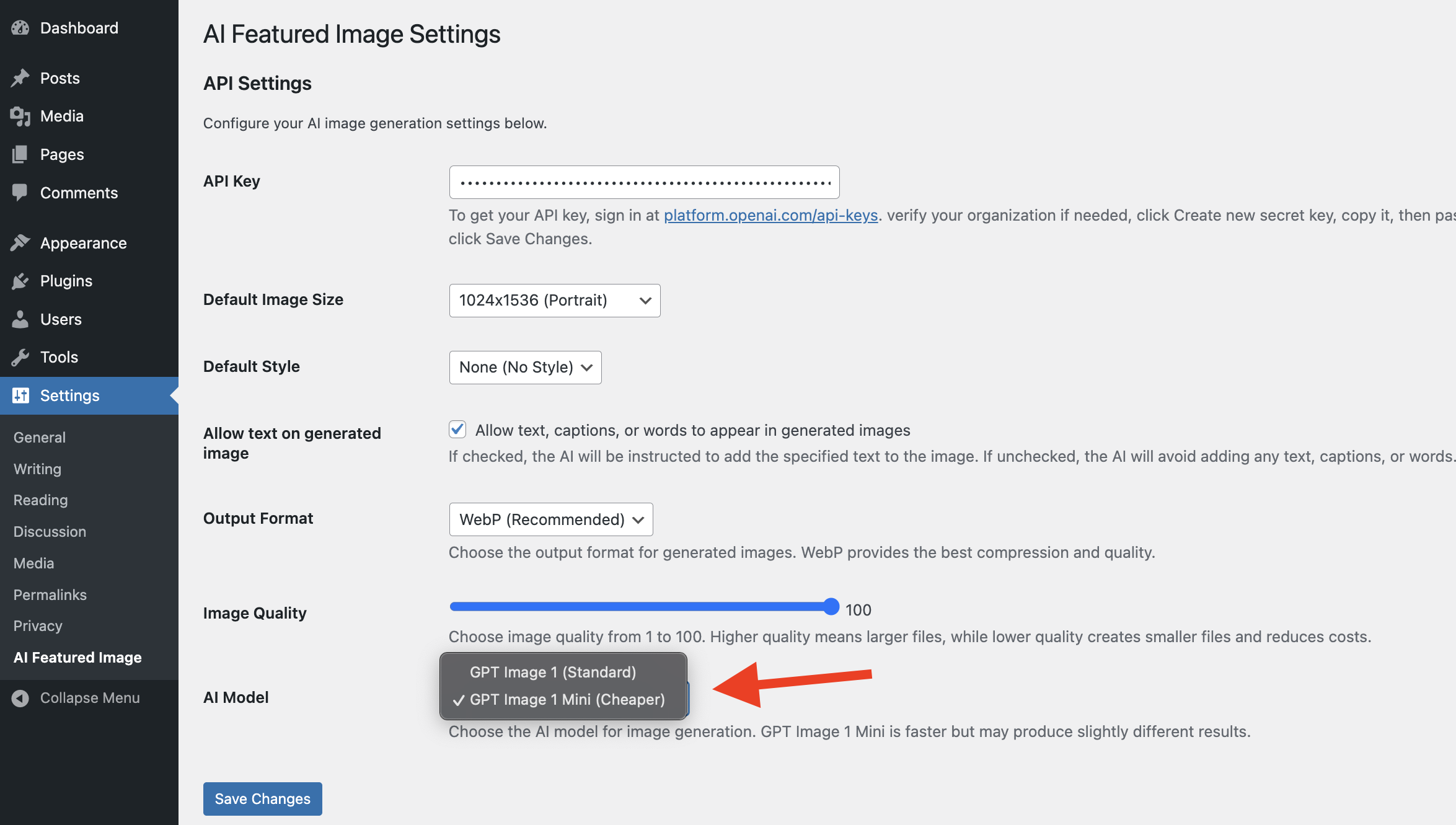Open the Output Format dropdown
This screenshot has width=1456, height=825.
coord(550,519)
